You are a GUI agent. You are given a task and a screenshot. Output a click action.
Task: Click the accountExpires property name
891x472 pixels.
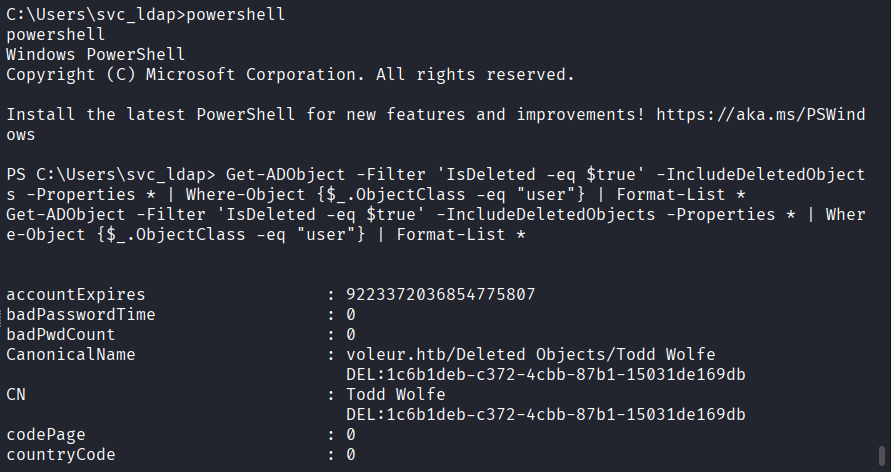click(x=75, y=294)
